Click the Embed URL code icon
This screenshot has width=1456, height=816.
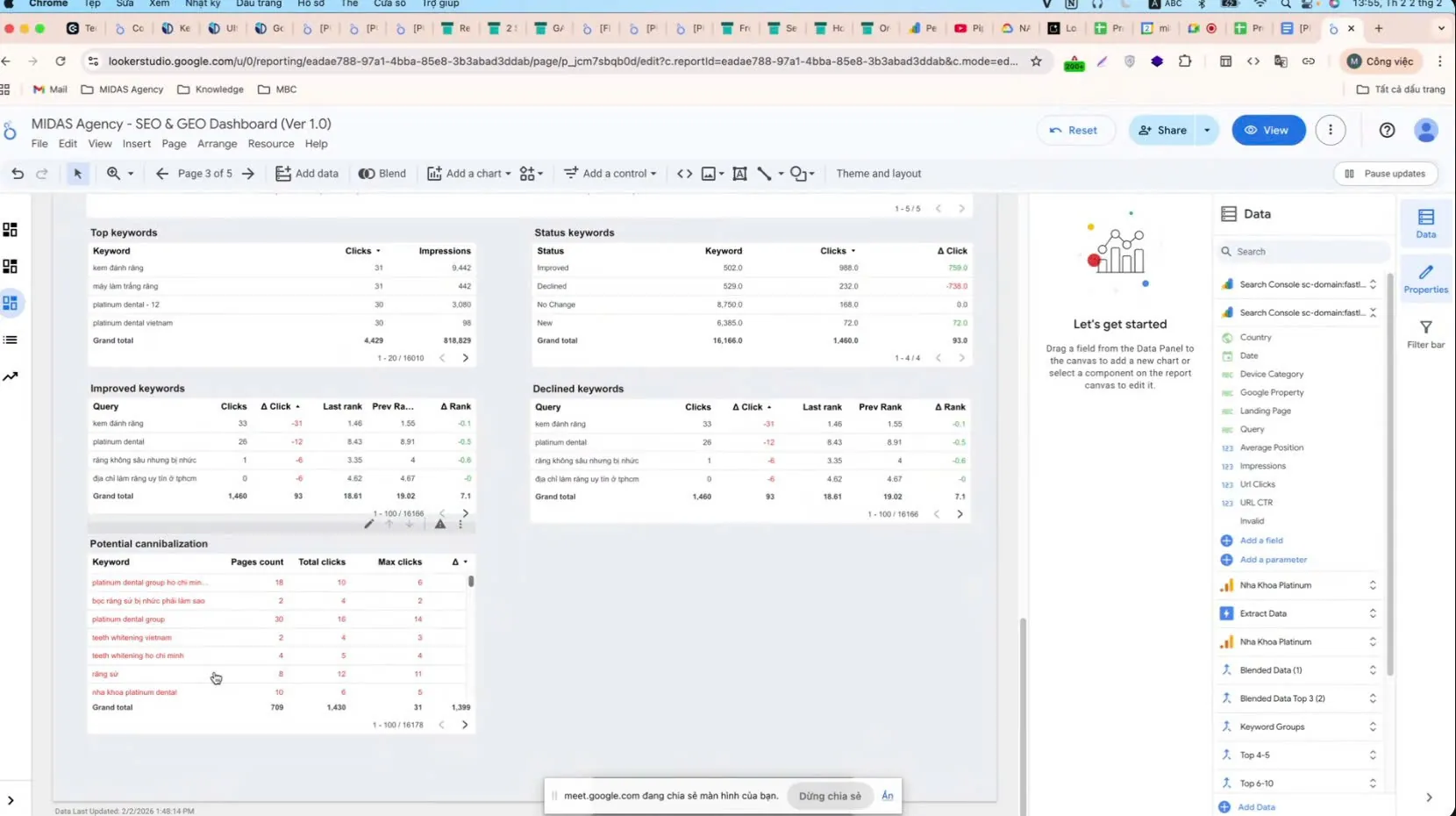tap(684, 174)
